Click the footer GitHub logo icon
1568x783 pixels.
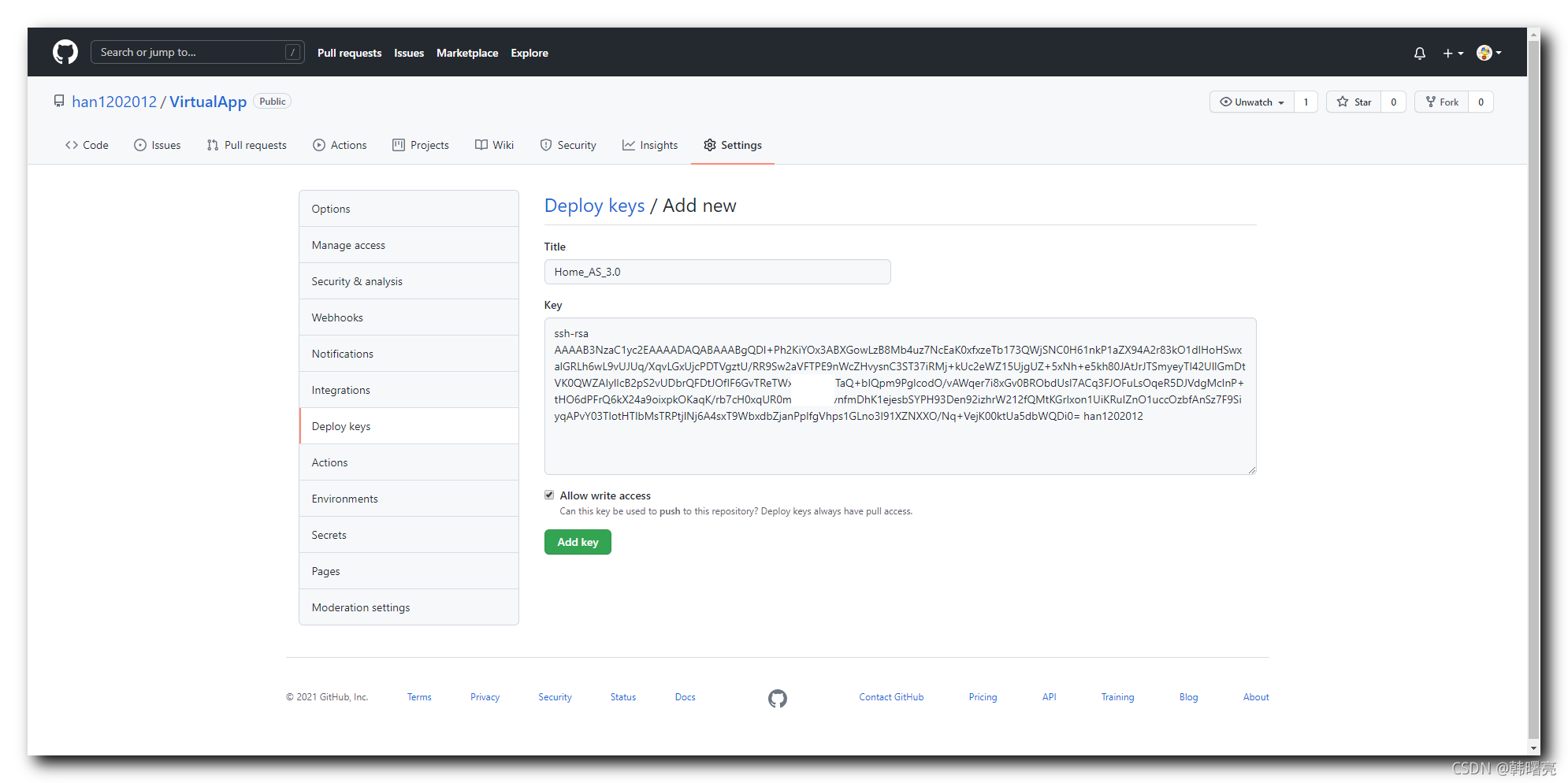coord(778,698)
